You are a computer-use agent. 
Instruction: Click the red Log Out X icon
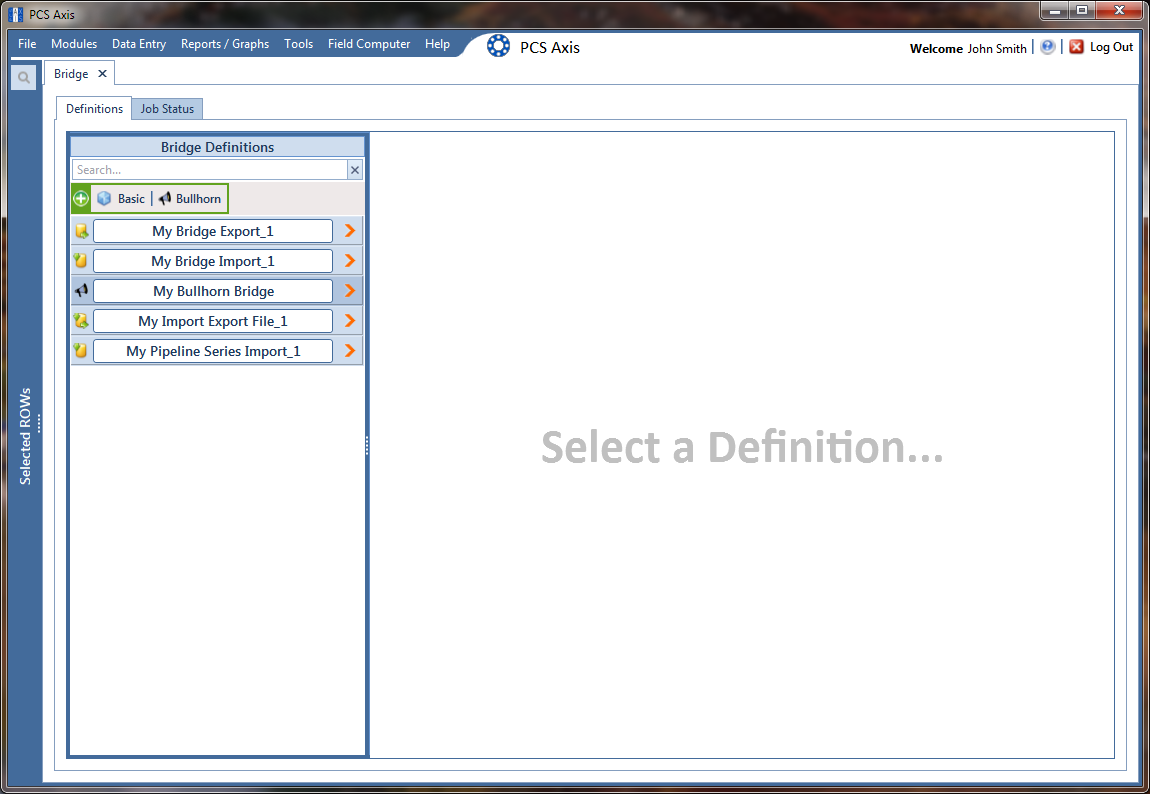1076,47
